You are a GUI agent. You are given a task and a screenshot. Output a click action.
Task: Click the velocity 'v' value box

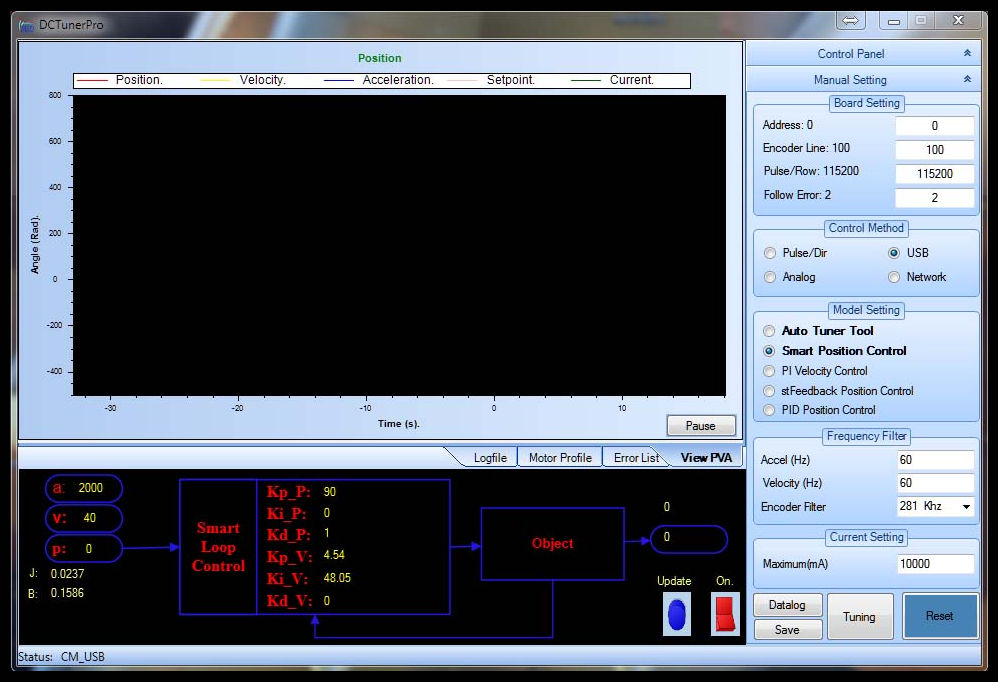pyautogui.click(x=83, y=518)
